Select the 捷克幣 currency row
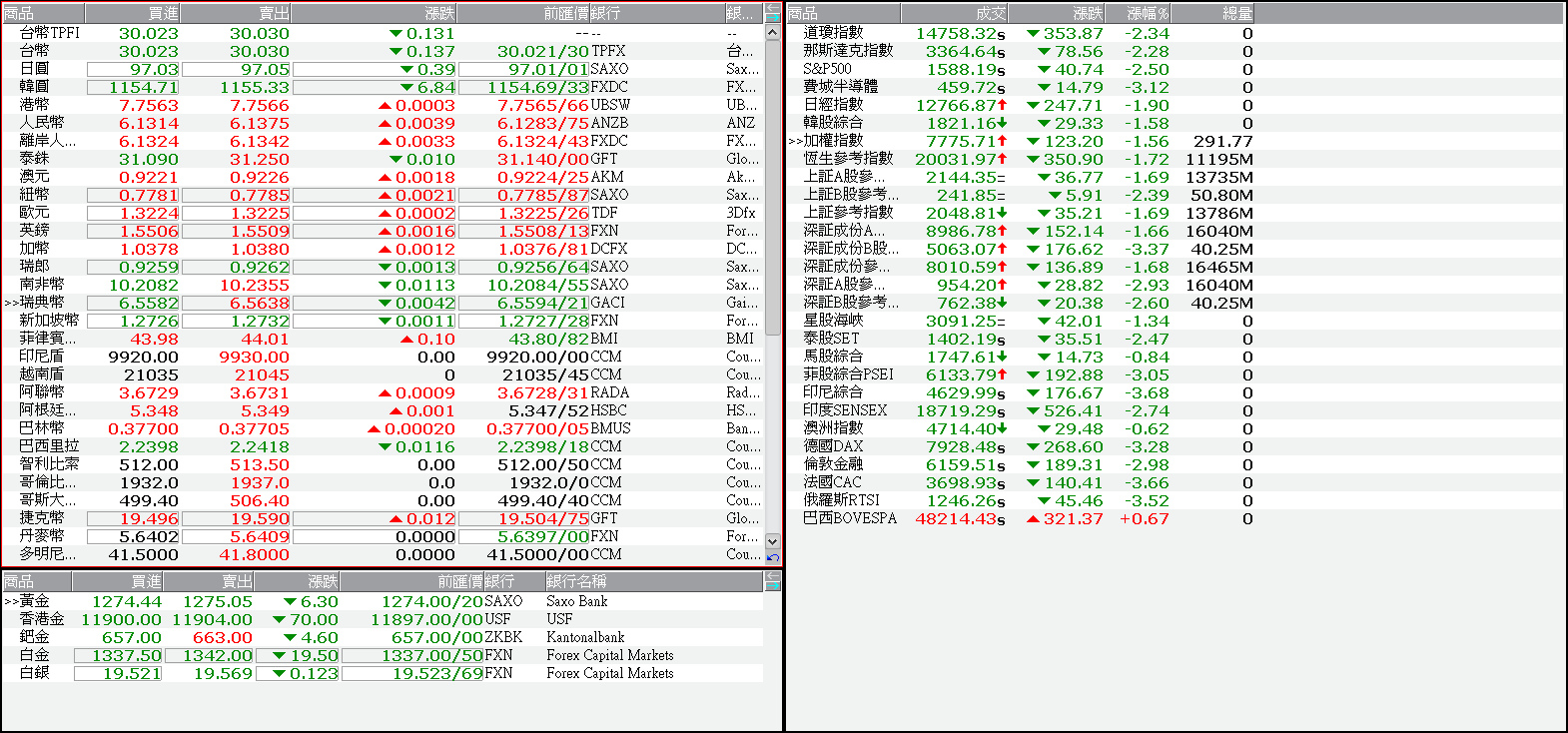1568x733 pixels. (x=383, y=518)
